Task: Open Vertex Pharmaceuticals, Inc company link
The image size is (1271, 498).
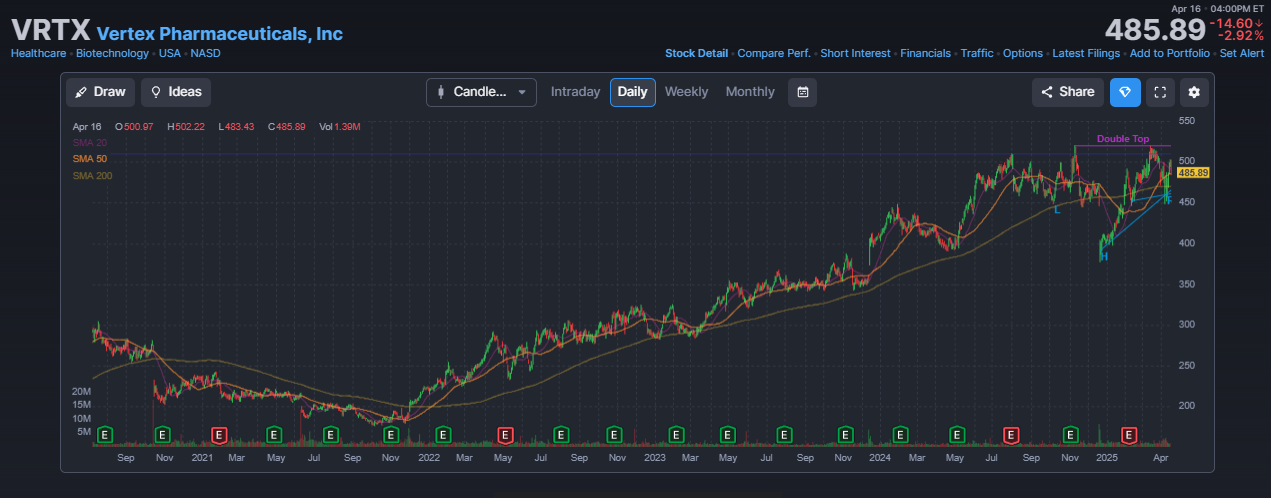Action: click(x=220, y=34)
